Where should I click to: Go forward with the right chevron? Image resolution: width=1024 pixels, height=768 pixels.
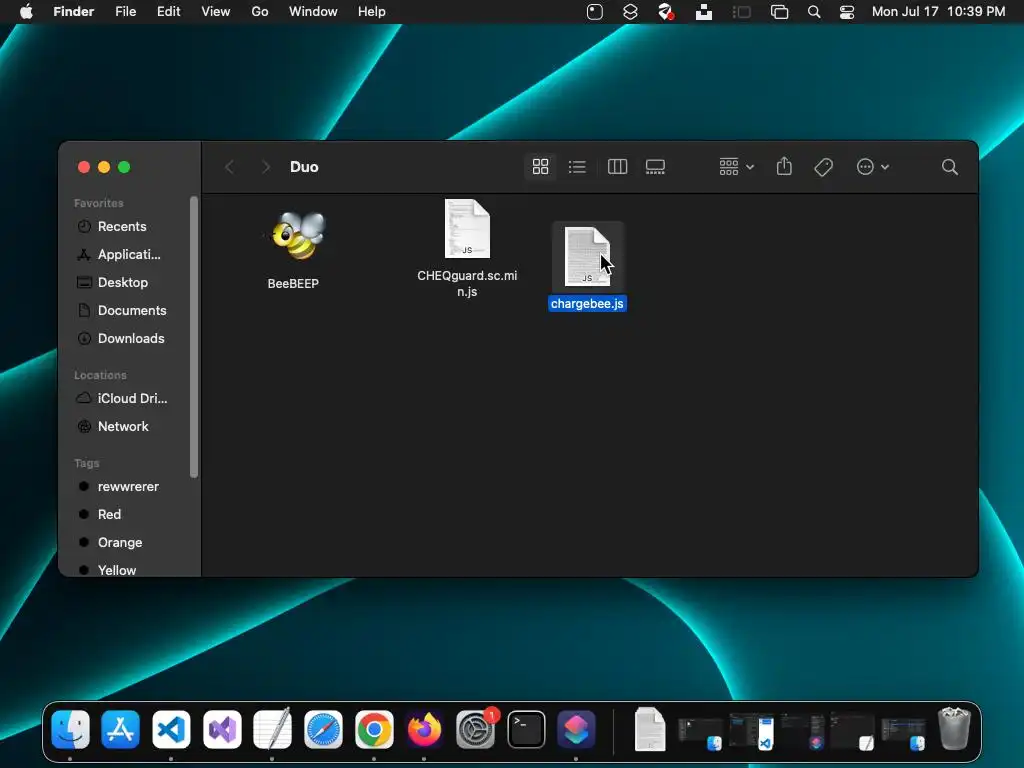[x=265, y=167]
